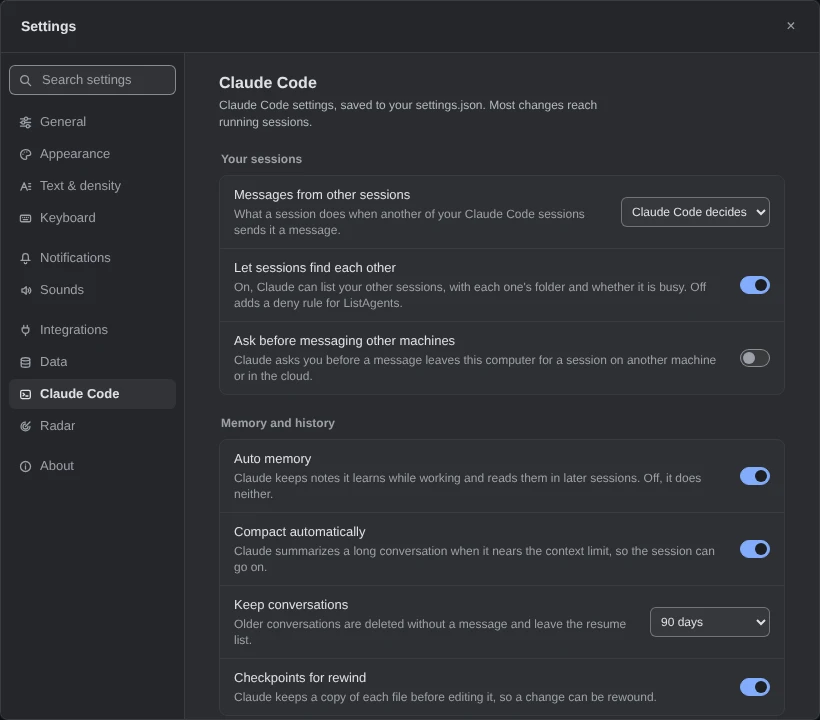Click the Let sessions find each other label

[x=315, y=268]
